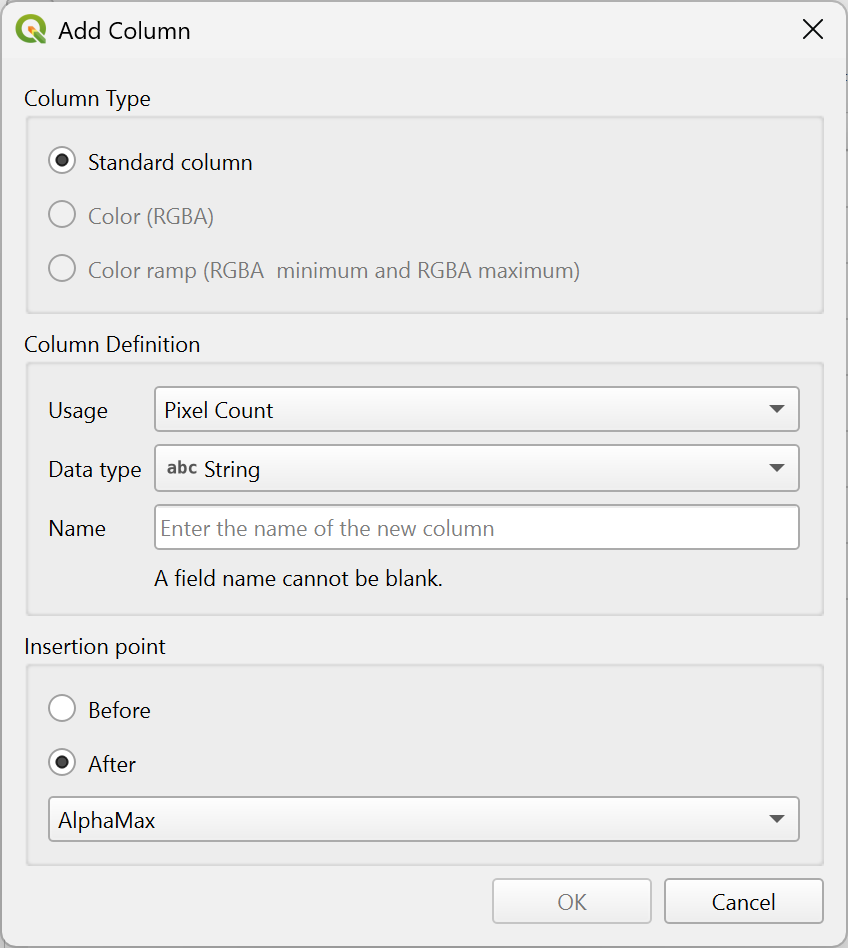The width and height of the screenshot is (848, 948).
Task: Click the Name field label
Action: (77, 529)
